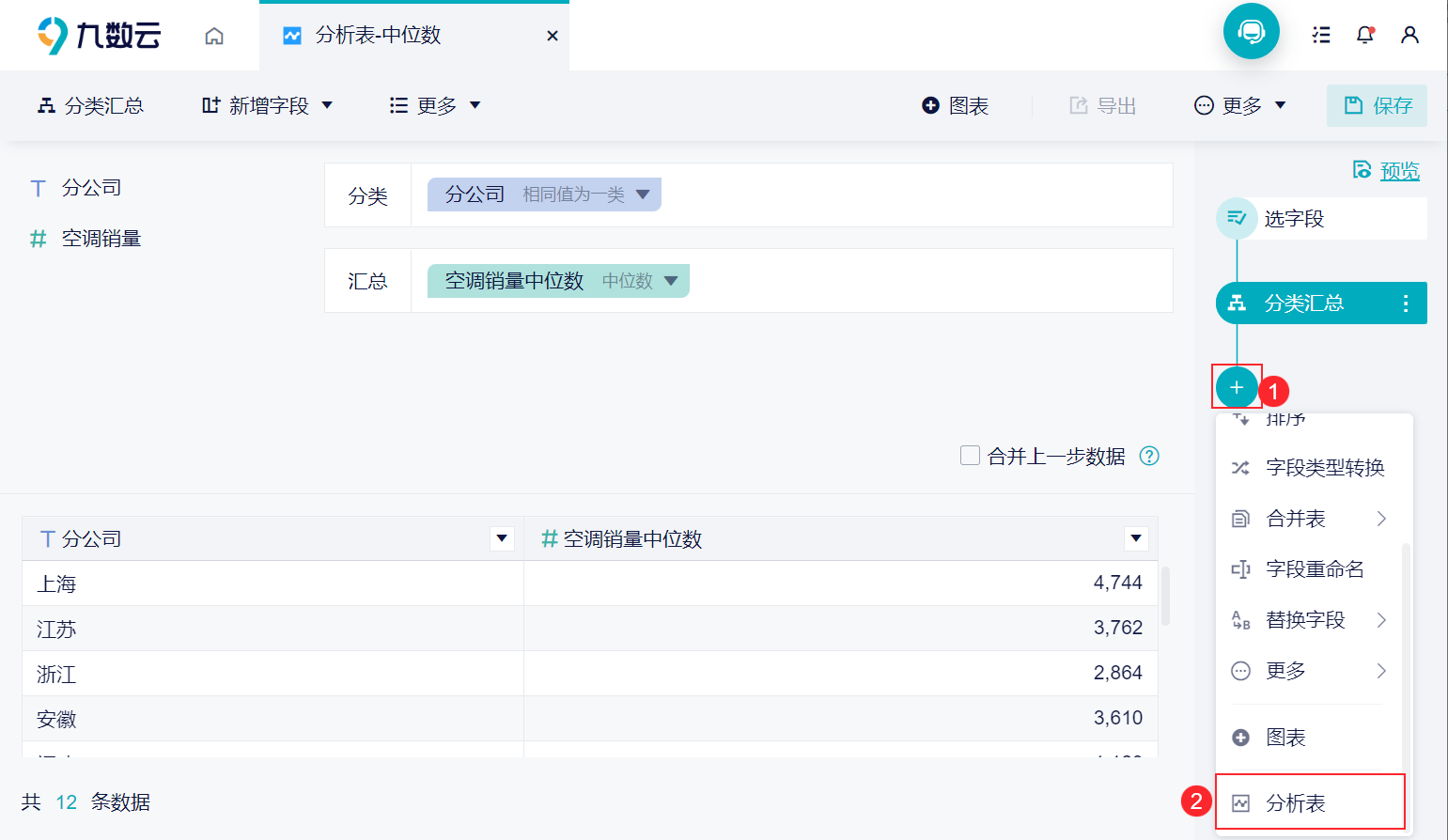Click the value 3,610

pyautogui.click(x=1118, y=718)
